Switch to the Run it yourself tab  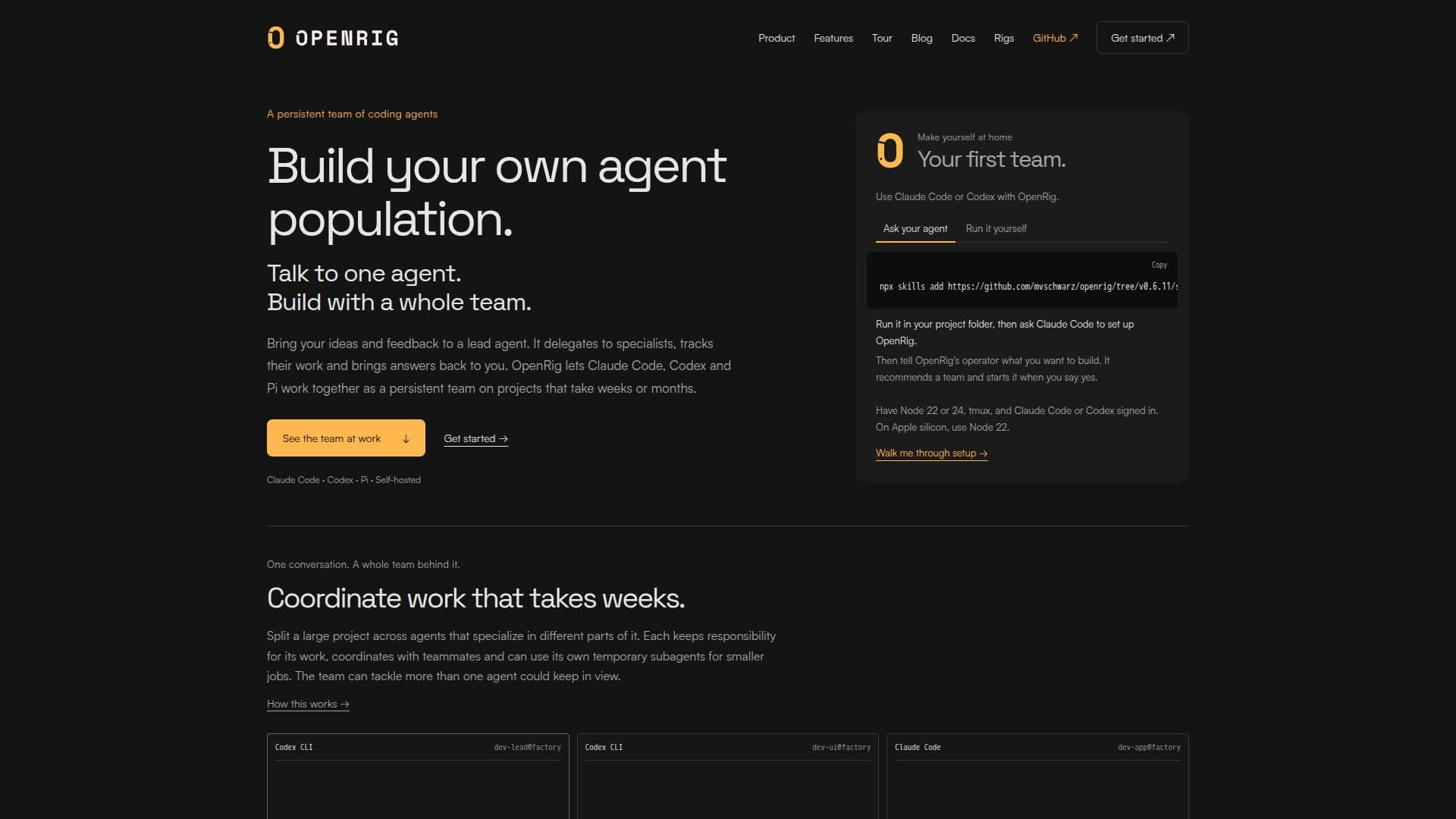tap(996, 229)
